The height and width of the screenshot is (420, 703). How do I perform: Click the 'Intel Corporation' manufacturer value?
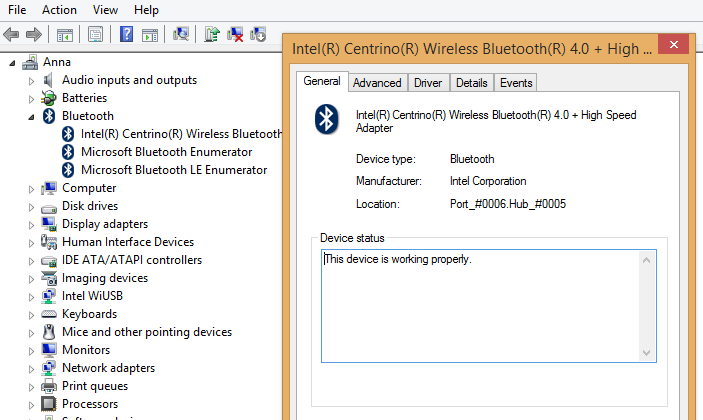[488, 181]
